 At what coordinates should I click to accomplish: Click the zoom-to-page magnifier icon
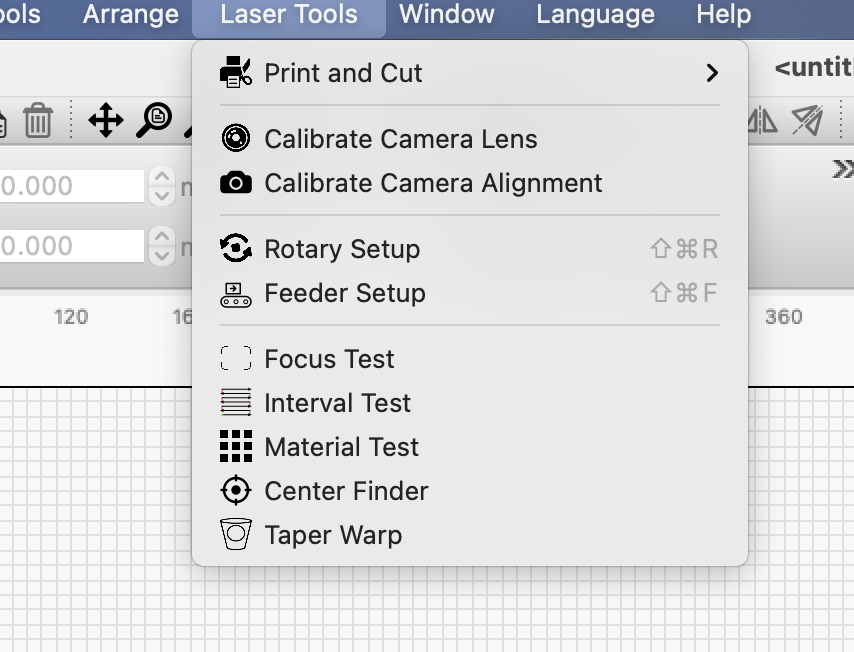click(x=154, y=120)
